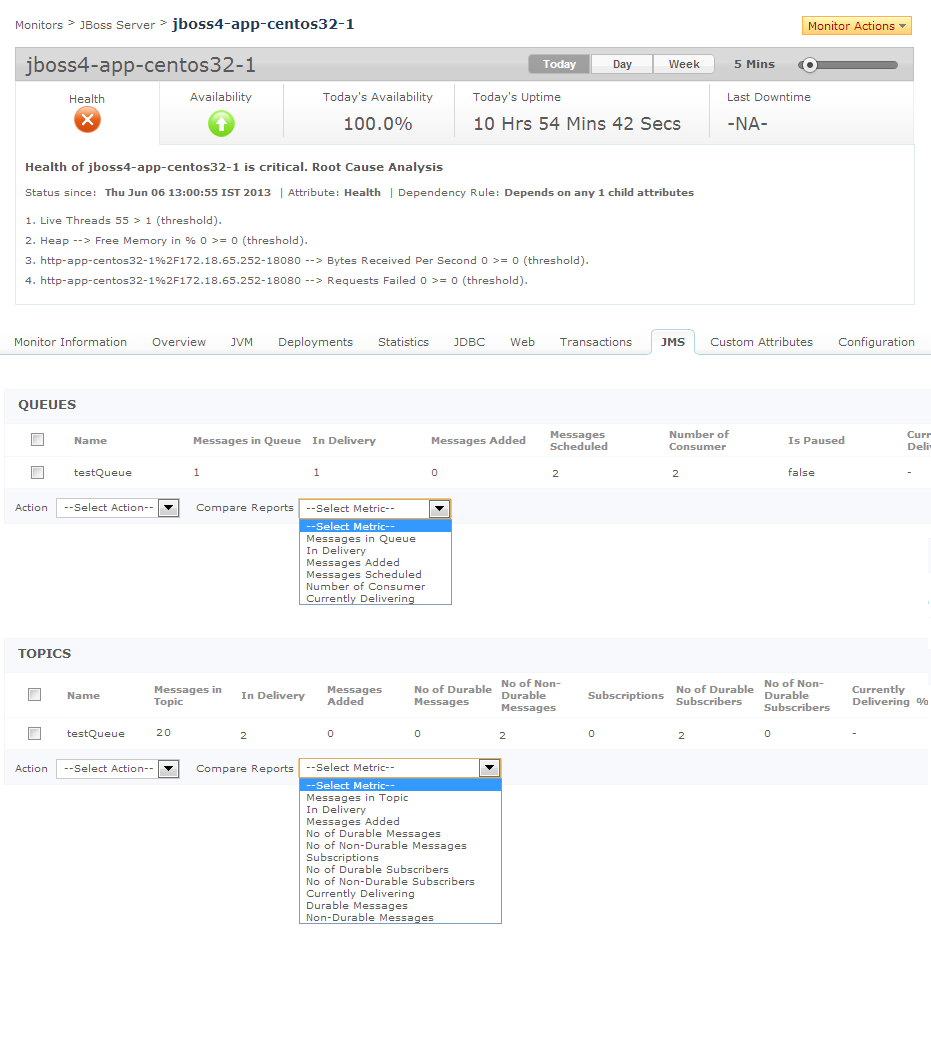Open the Web tab
The image size is (931, 1050).
click(522, 342)
